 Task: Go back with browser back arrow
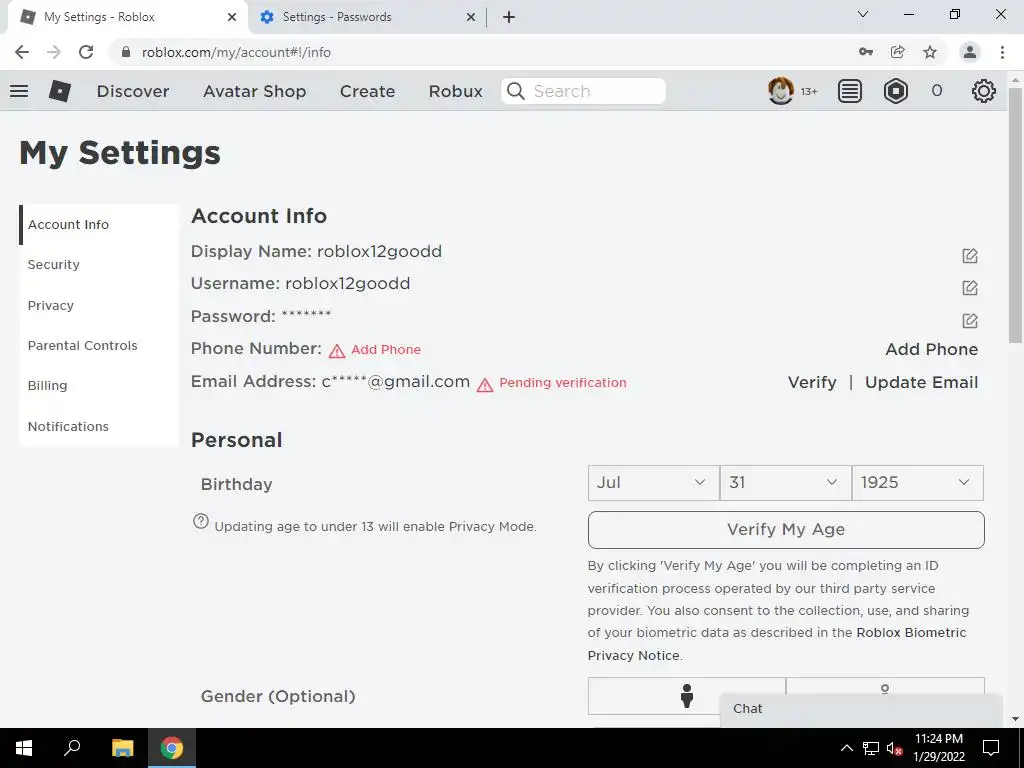pyautogui.click(x=22, y=52)
